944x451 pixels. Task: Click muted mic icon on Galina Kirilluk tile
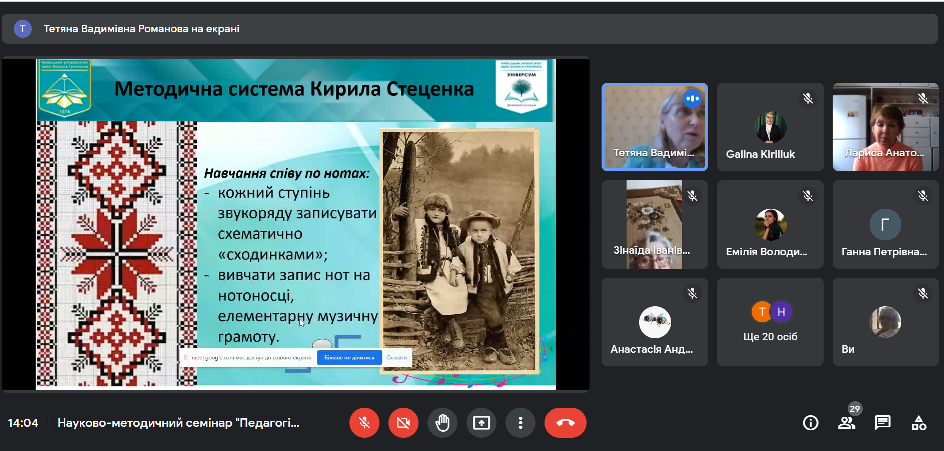coord(808,99)
